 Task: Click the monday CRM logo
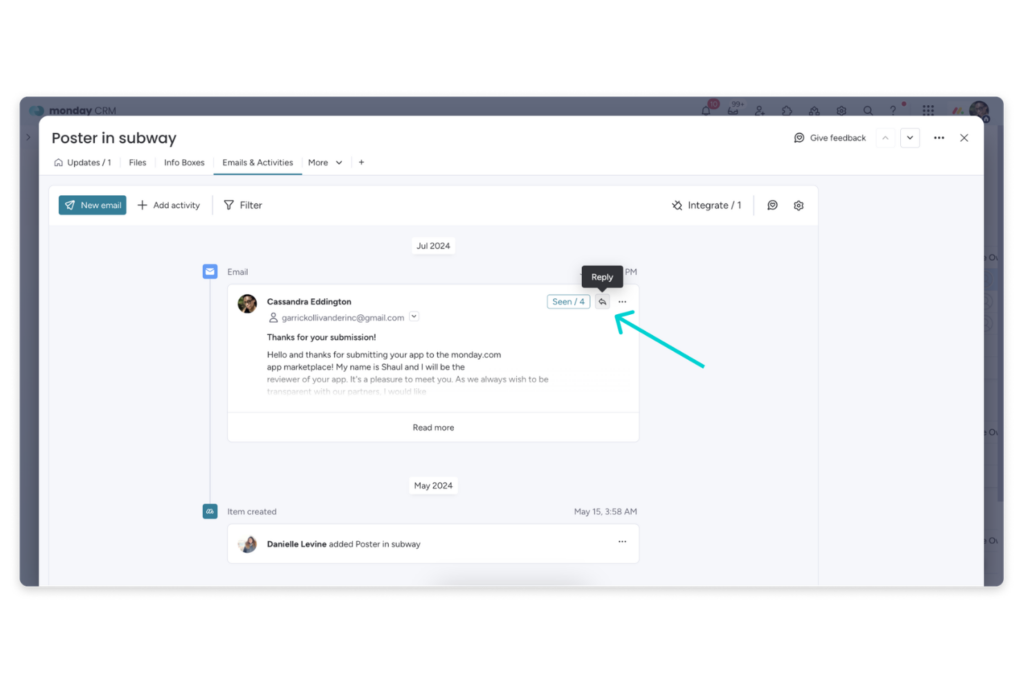73,110
